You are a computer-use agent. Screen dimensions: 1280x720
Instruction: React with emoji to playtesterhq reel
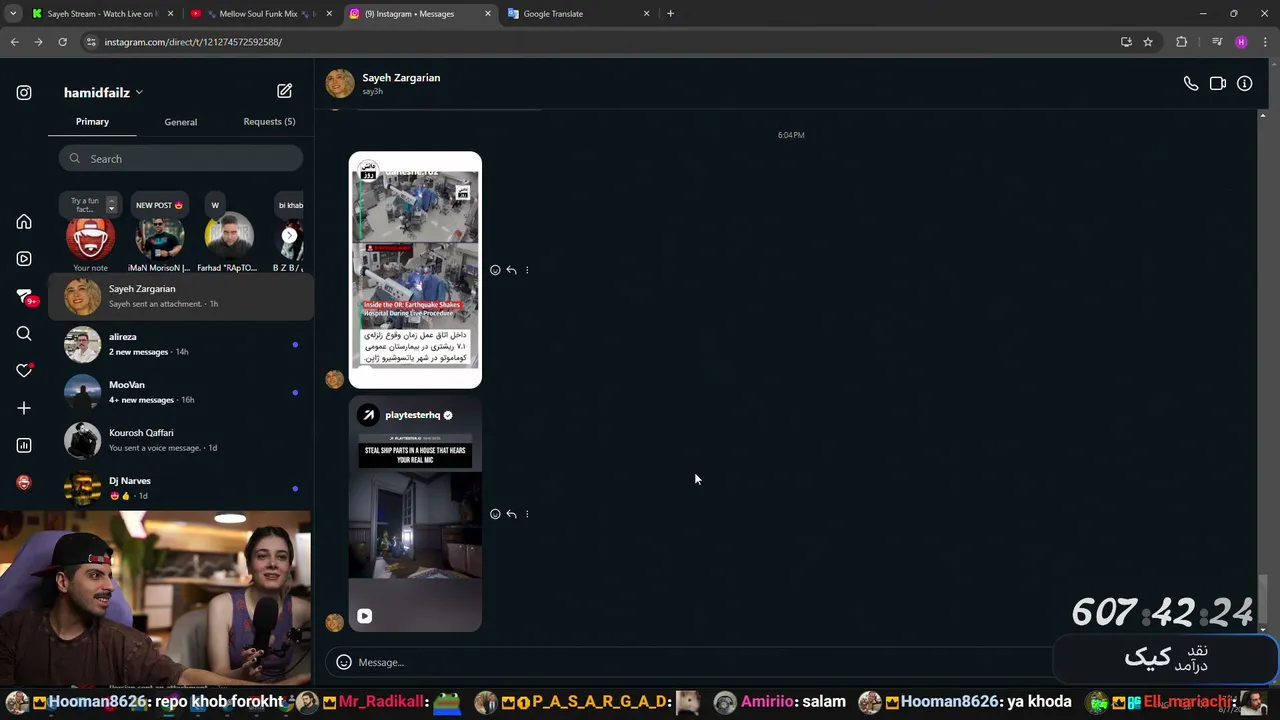tap(495, 514)
